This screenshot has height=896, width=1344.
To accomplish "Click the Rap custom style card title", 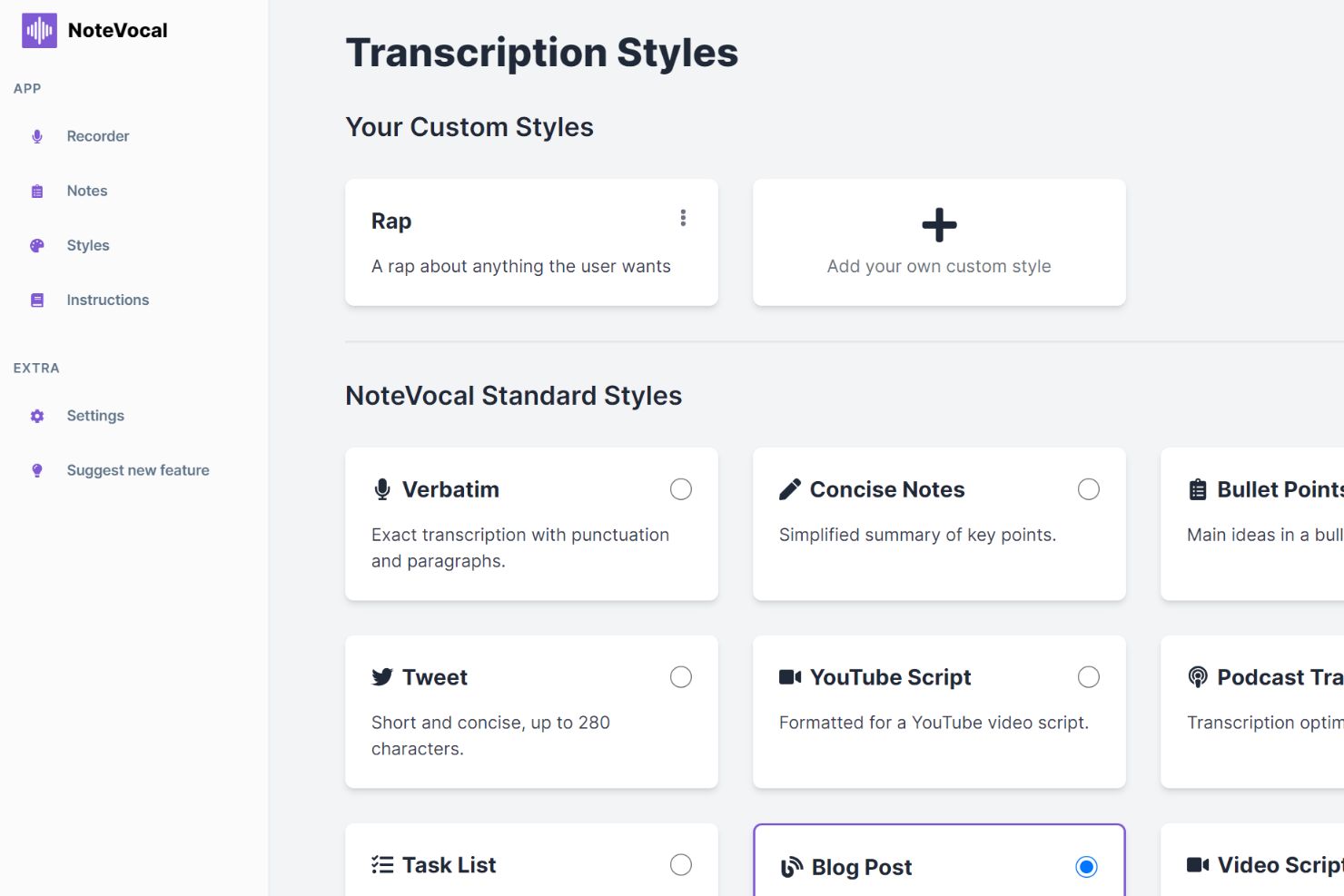I will coord(391,222).
